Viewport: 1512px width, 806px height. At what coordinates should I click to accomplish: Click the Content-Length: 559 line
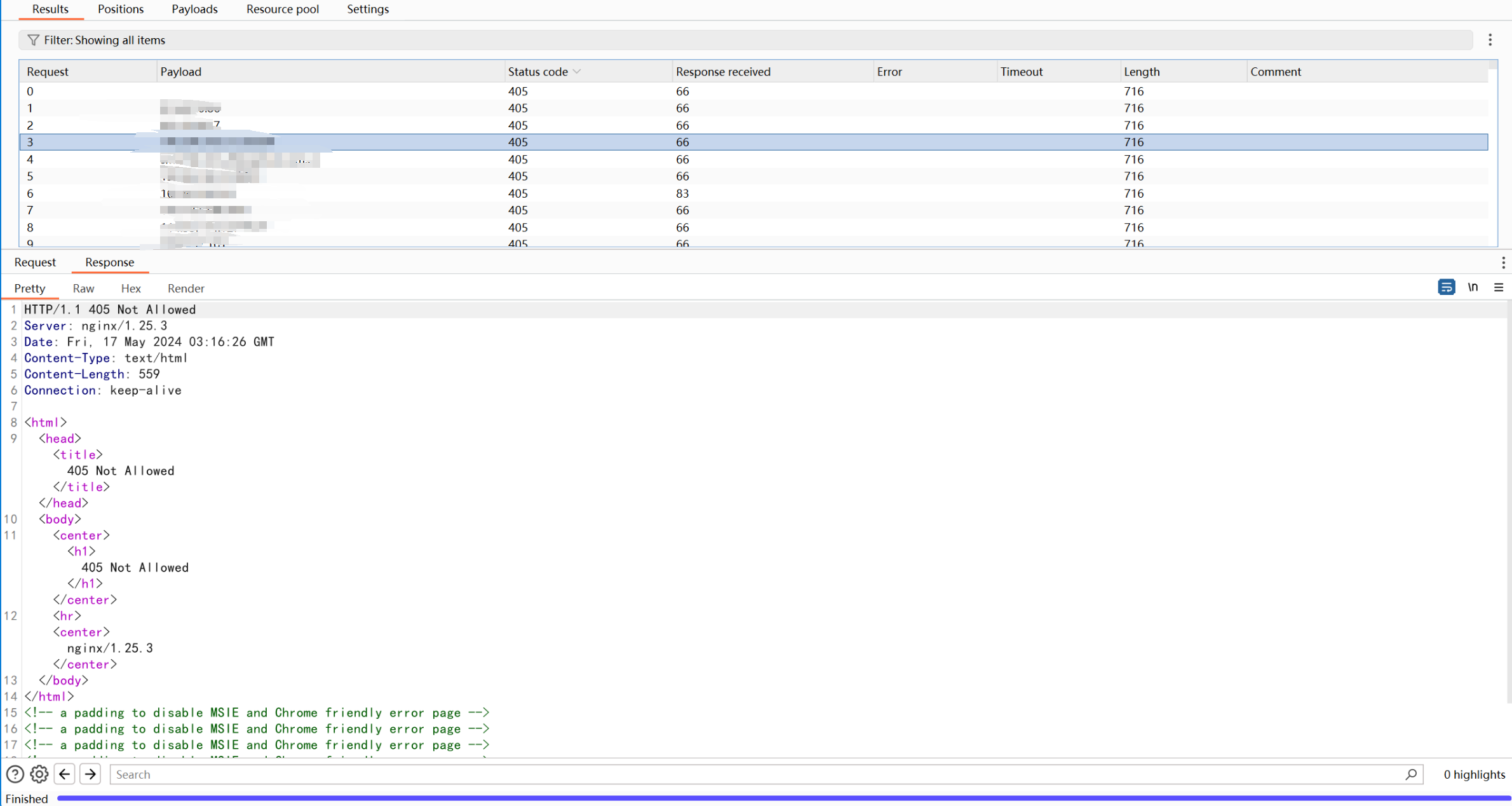click(x=92, y=374)
